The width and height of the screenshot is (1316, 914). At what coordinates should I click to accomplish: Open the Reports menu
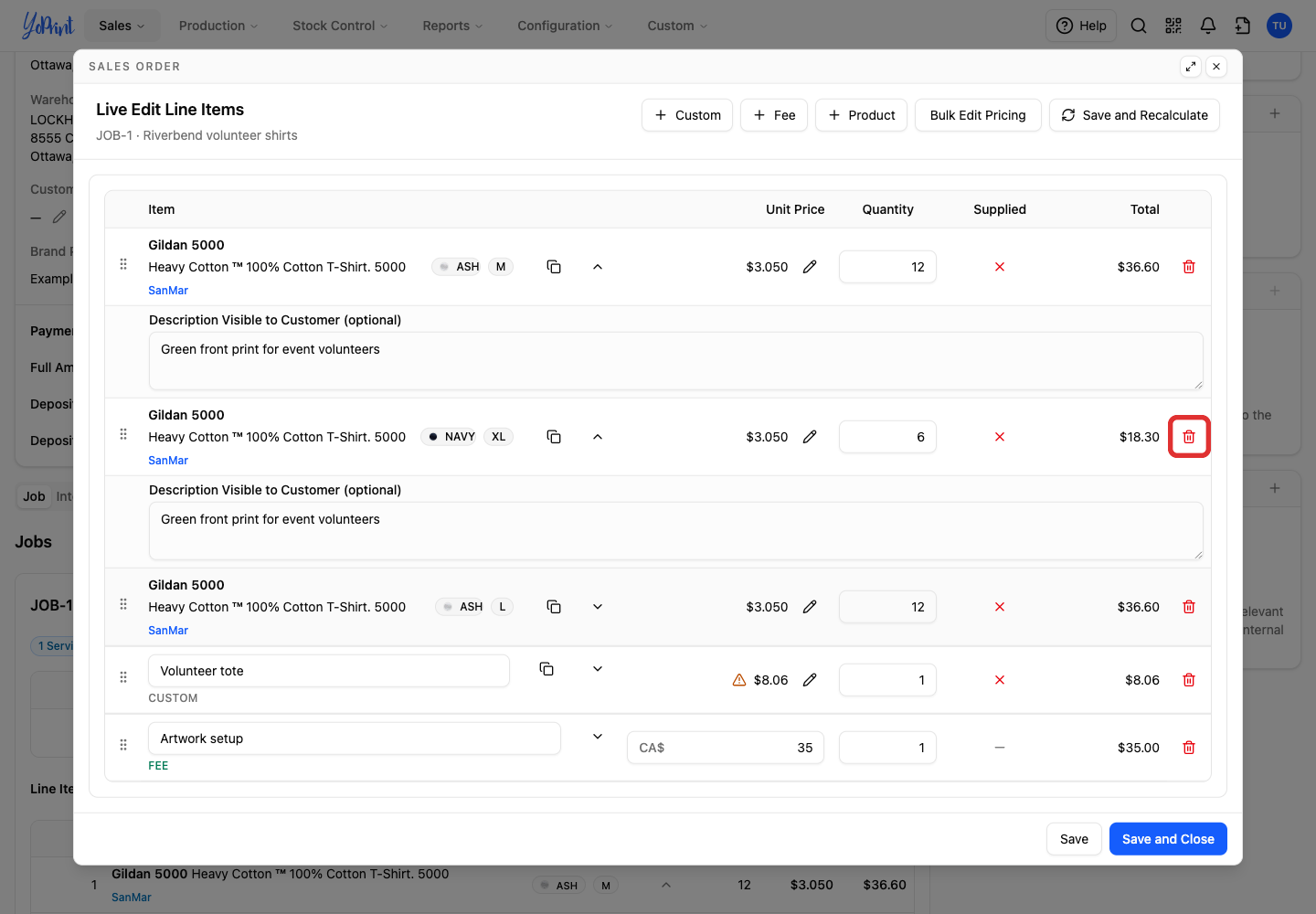(x=452, y=26)
